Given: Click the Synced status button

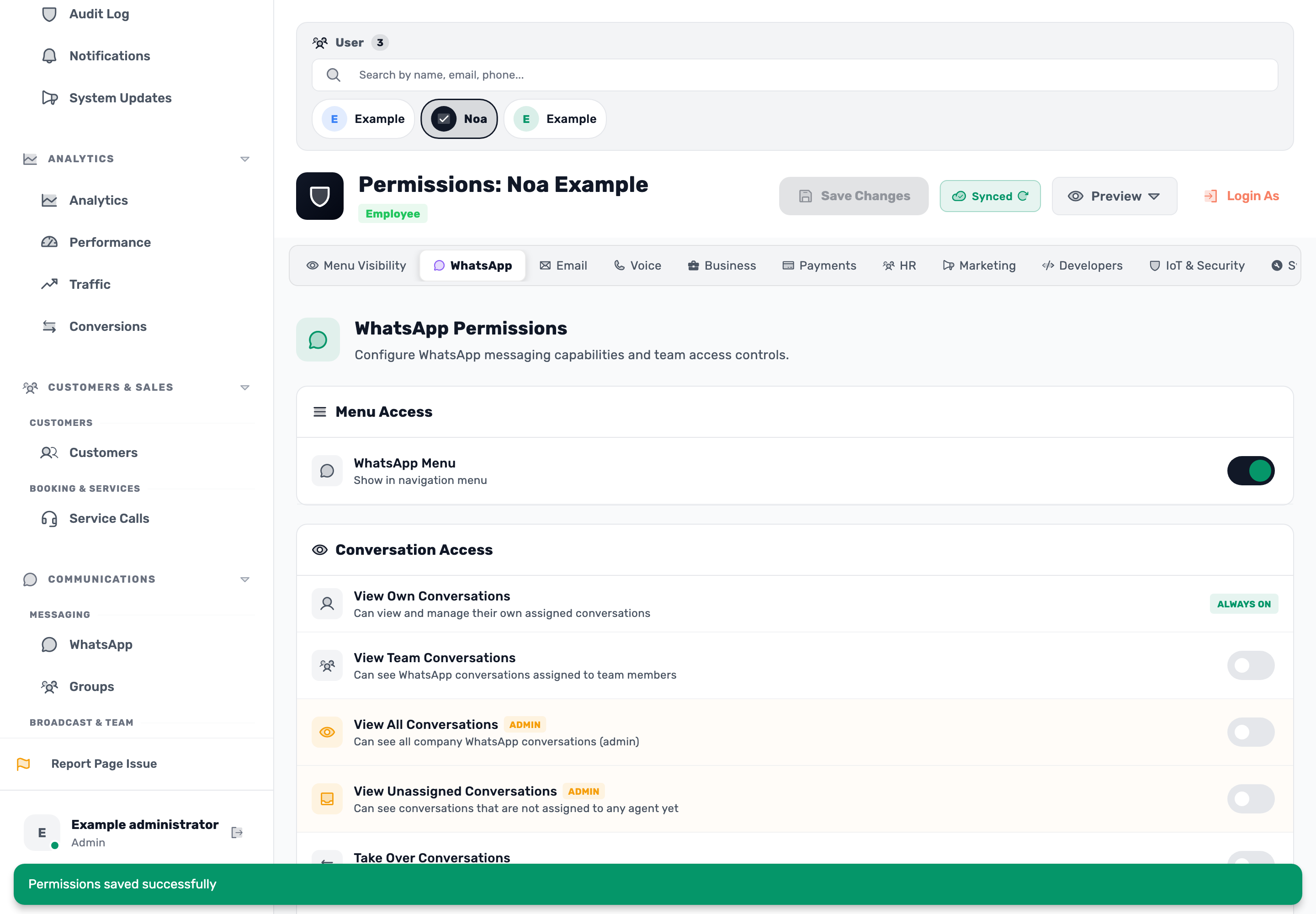Looking at the screenshot, I should point(990,196).
